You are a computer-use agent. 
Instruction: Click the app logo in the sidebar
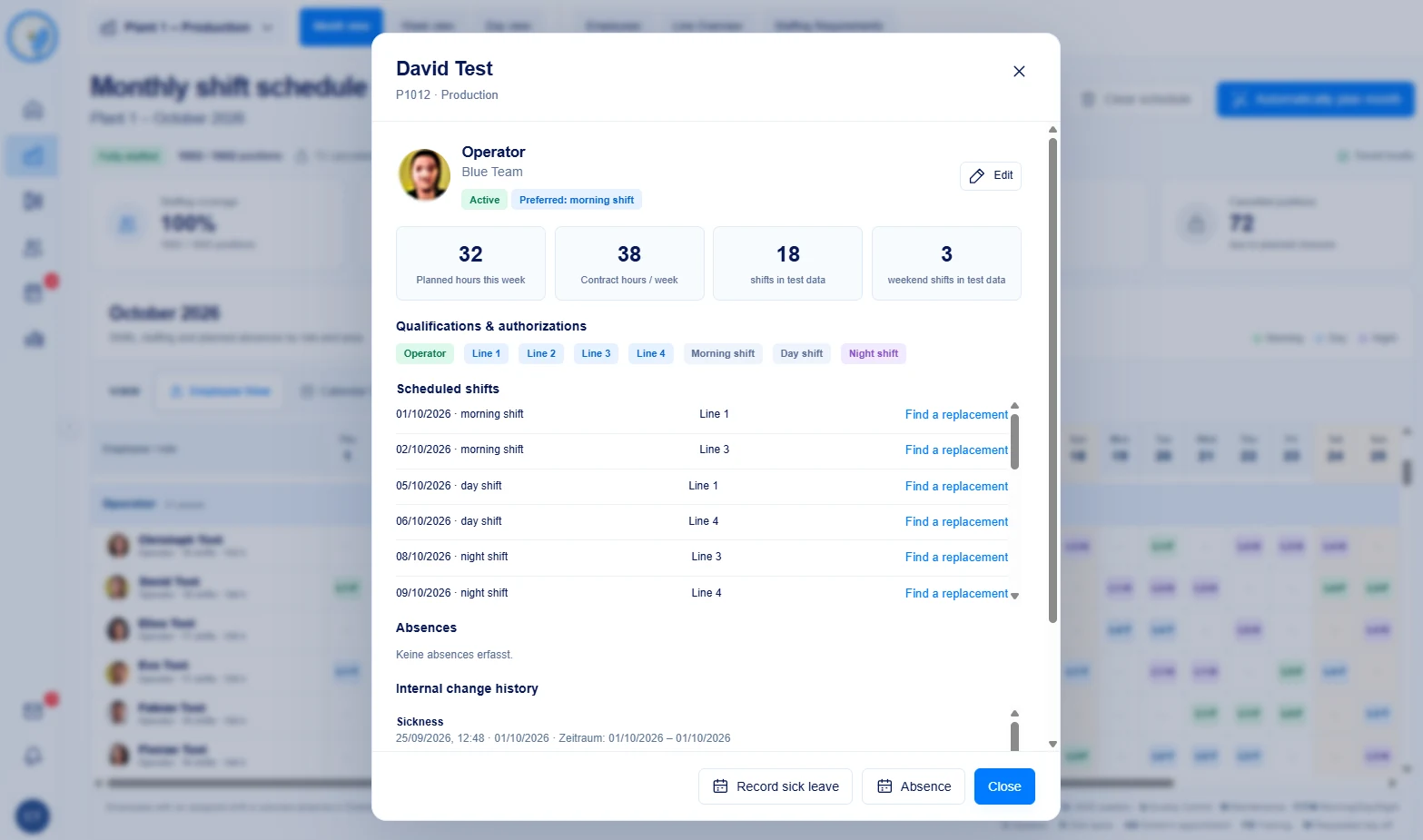33,37
